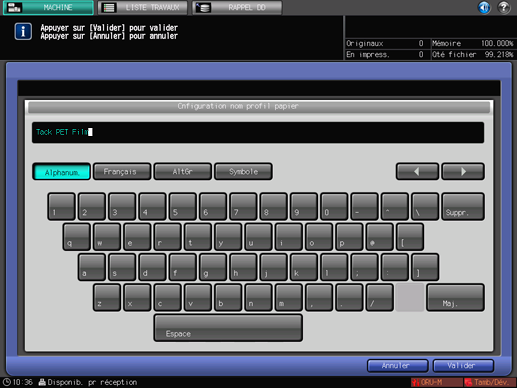Tap the j key
The height and width of the screenshot is (388, 517).
tap(274, 267)
